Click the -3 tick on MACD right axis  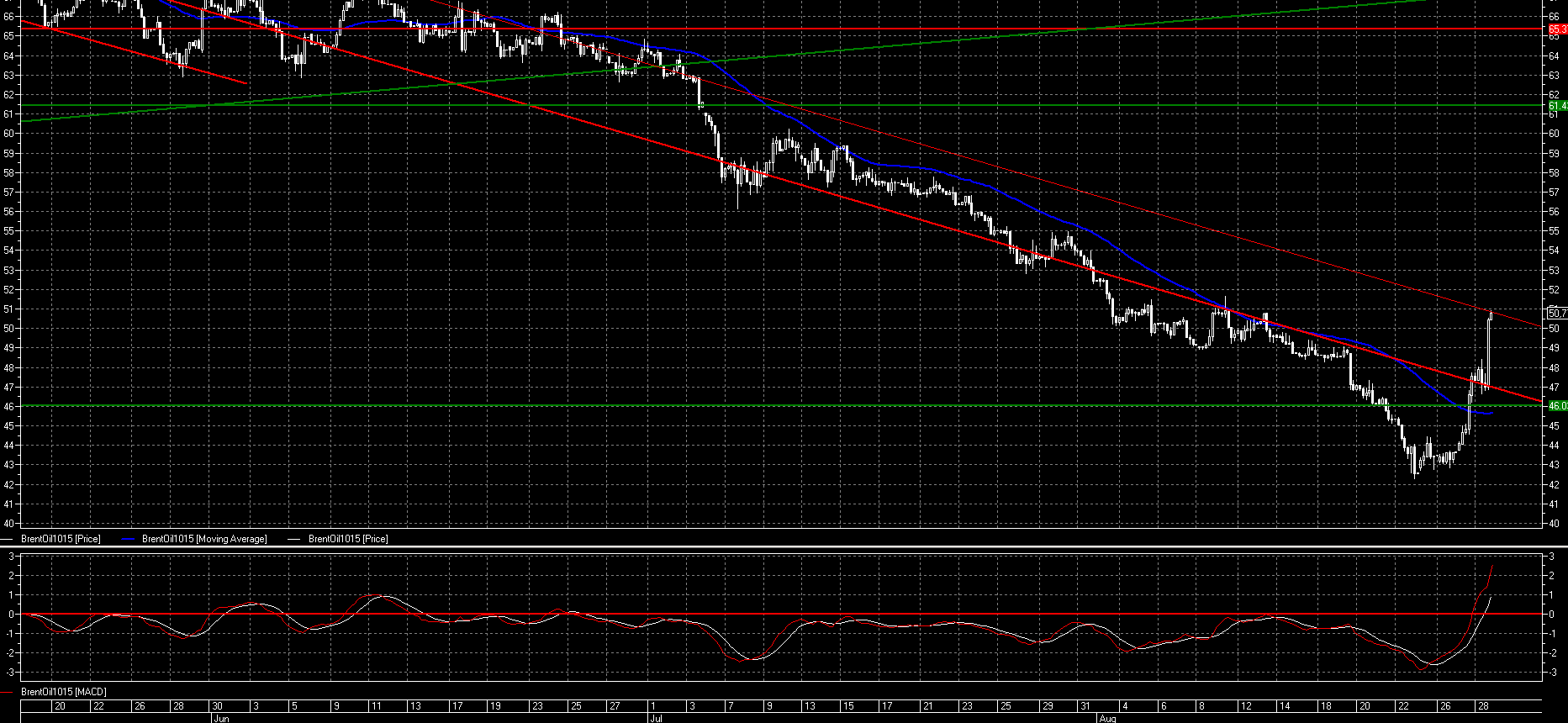click(x=1555, y=673)
